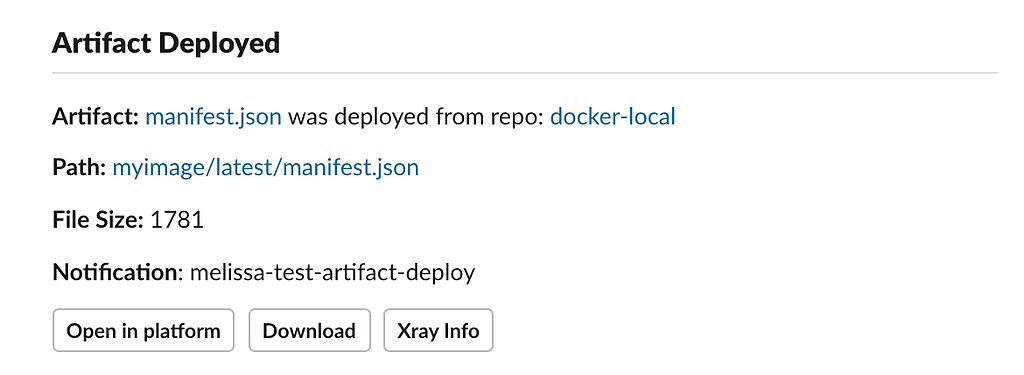Click the word 'Xray' on the button
This screenshot has height=375, width=1024.
417,331
